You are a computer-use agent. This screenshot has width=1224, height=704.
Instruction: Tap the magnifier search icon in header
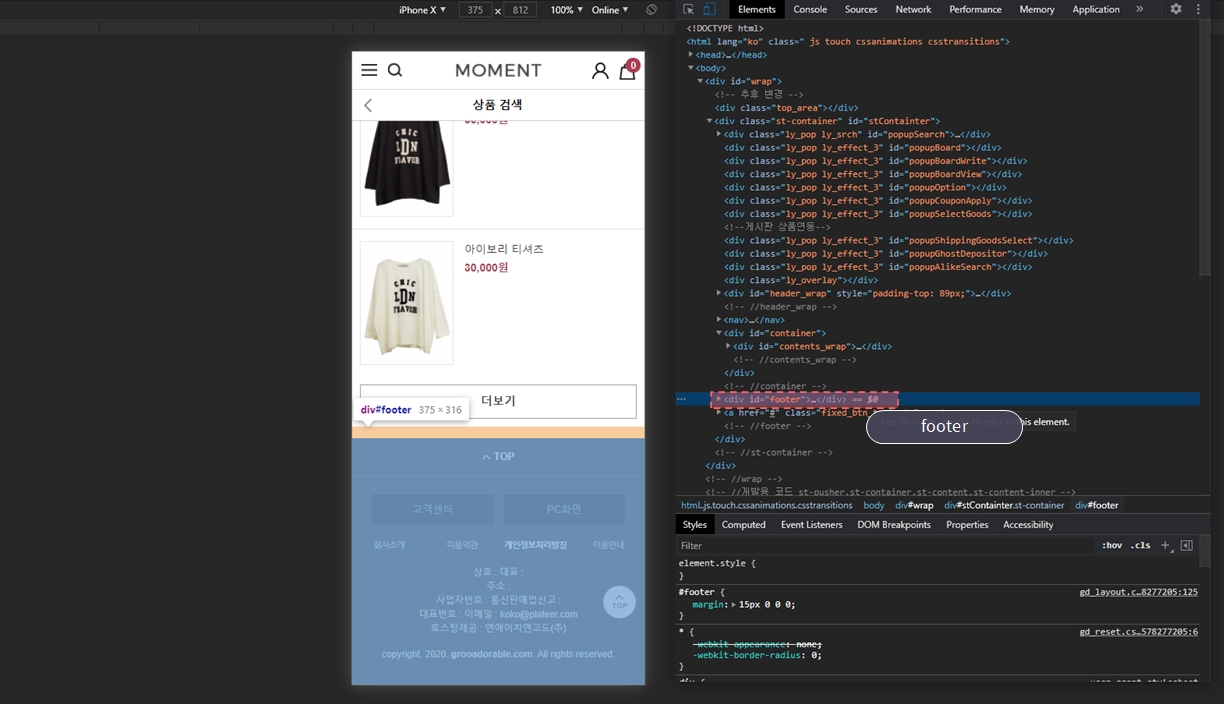click(x=395, y=70)
